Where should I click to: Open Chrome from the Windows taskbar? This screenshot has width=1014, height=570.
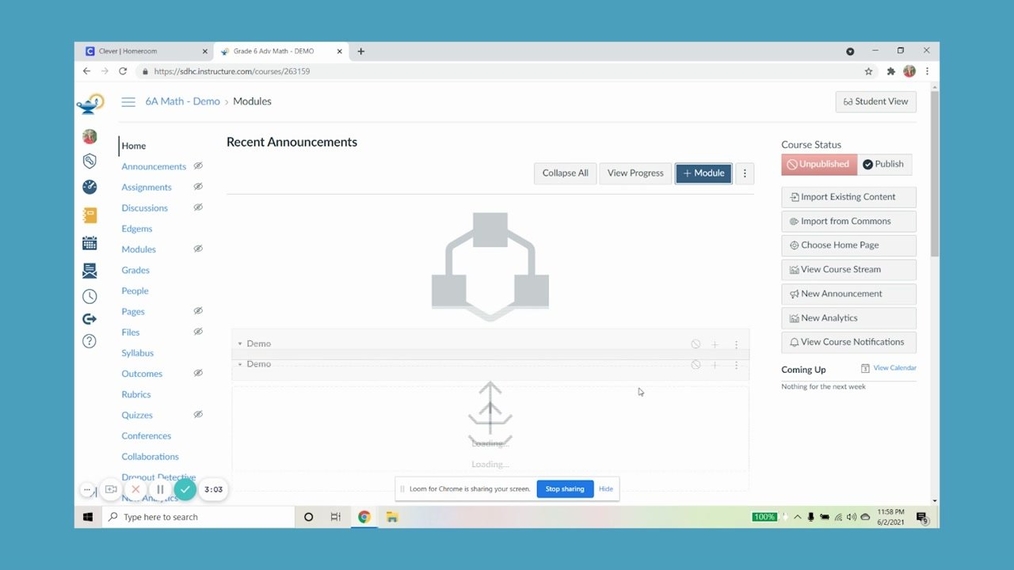click(x=364, y=517)
